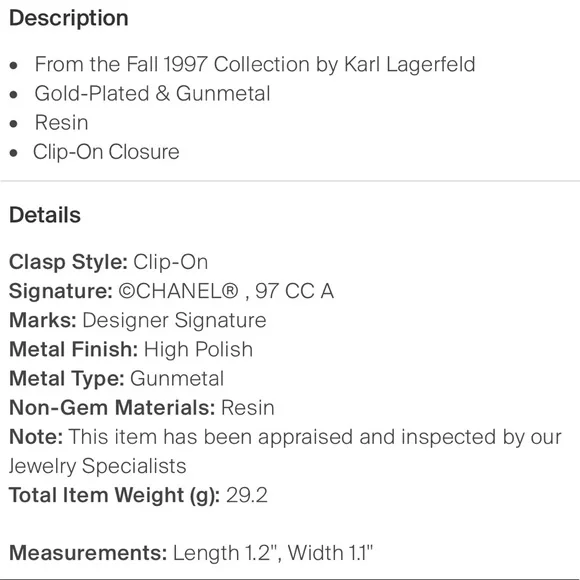Click the Clasp Style label

coord(68,262)
